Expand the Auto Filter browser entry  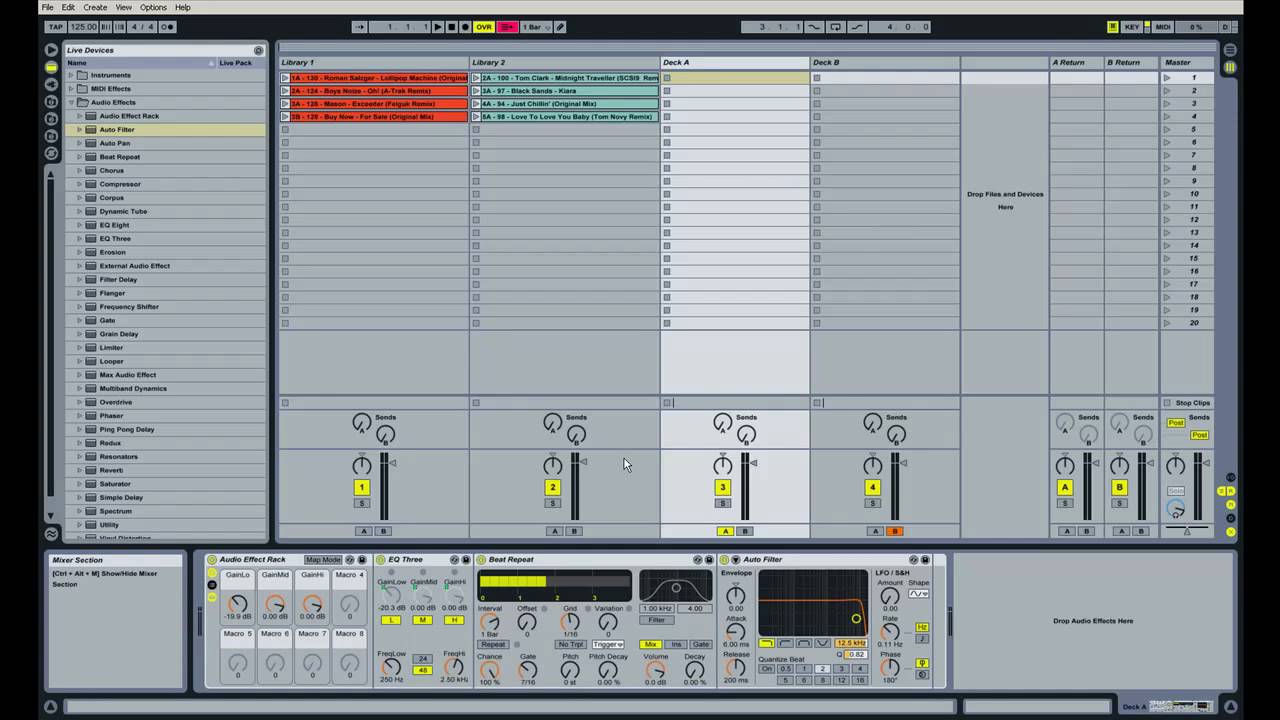tap(80, 130)
